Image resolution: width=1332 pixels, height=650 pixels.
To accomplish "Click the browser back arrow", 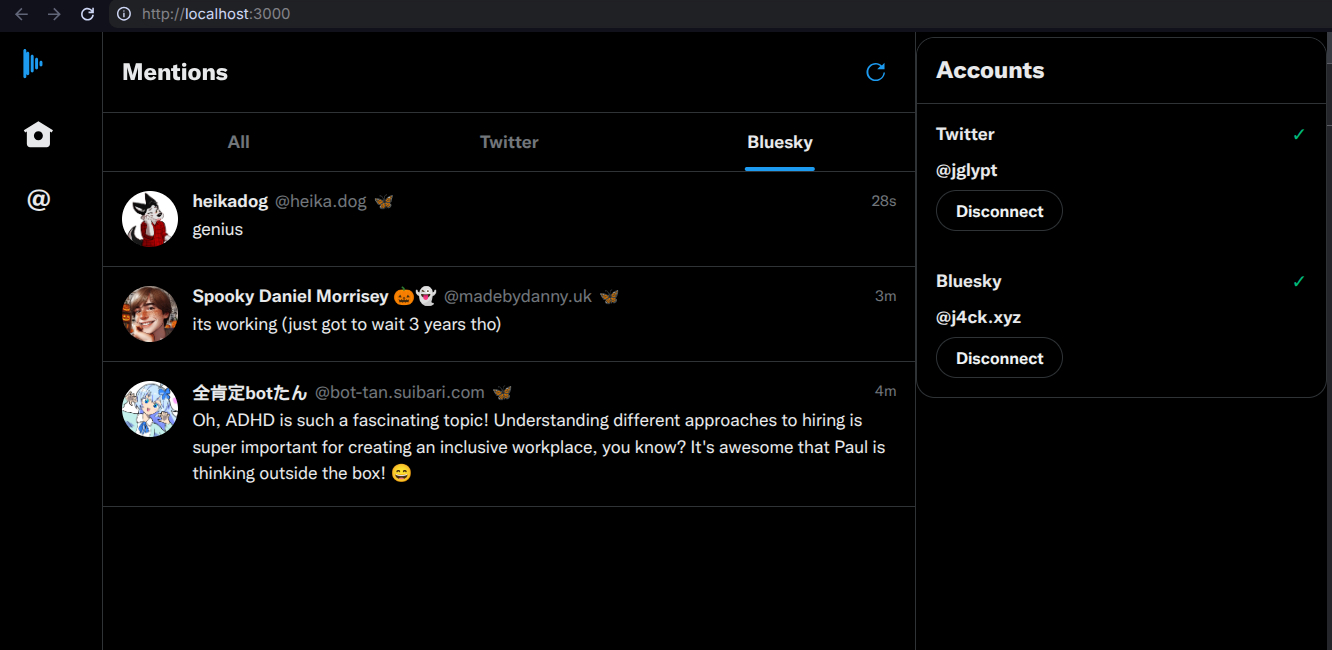I will (21, 14).
